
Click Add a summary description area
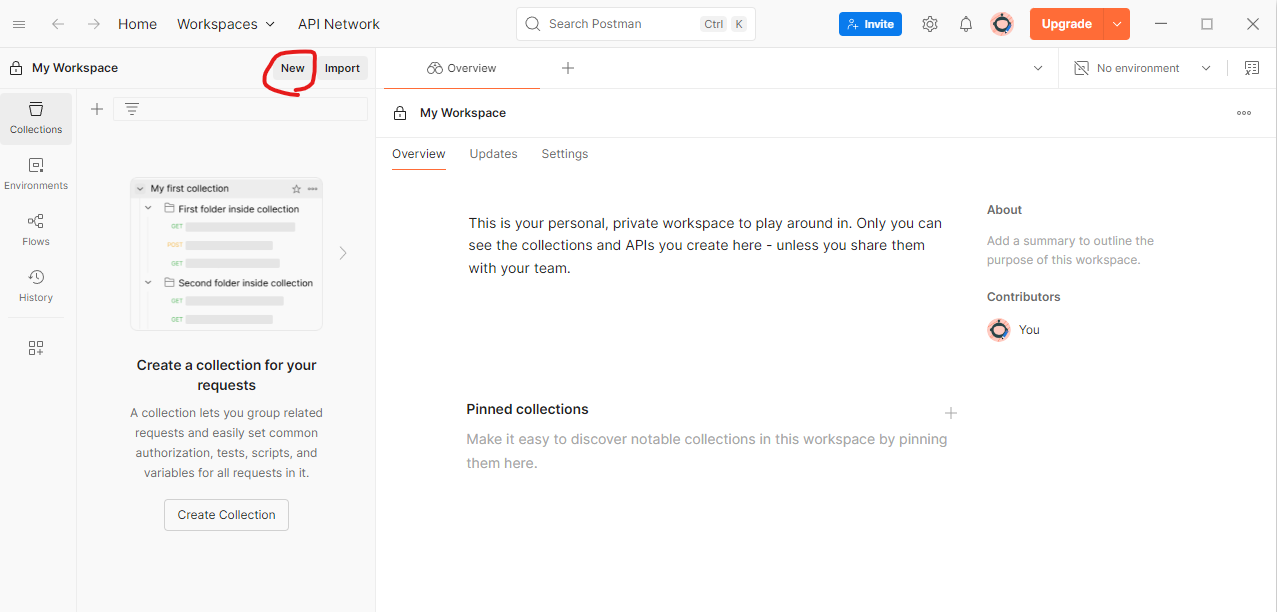pyautogui.click(x=1070, y=250)
